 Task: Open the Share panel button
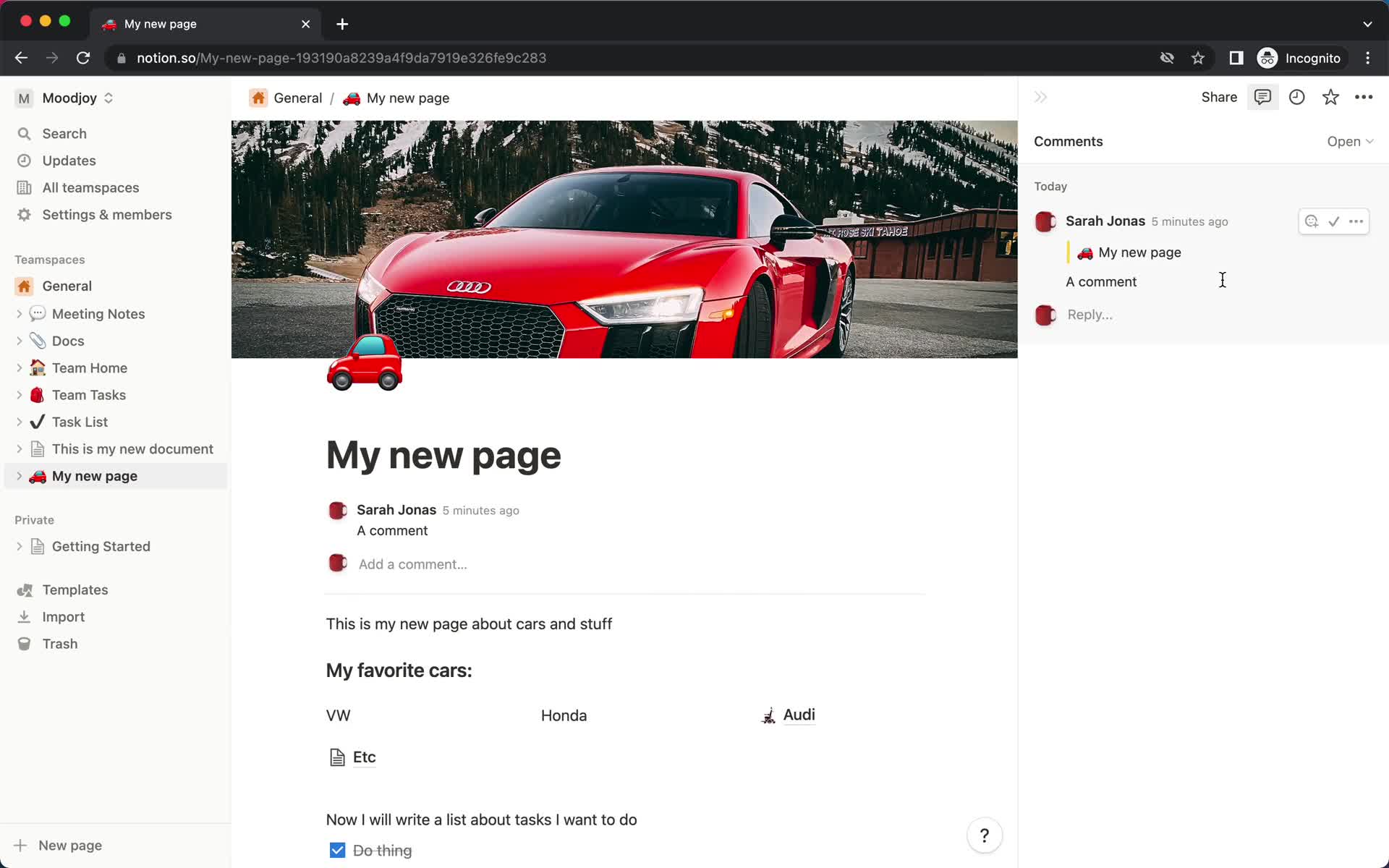click(1219, 97)
